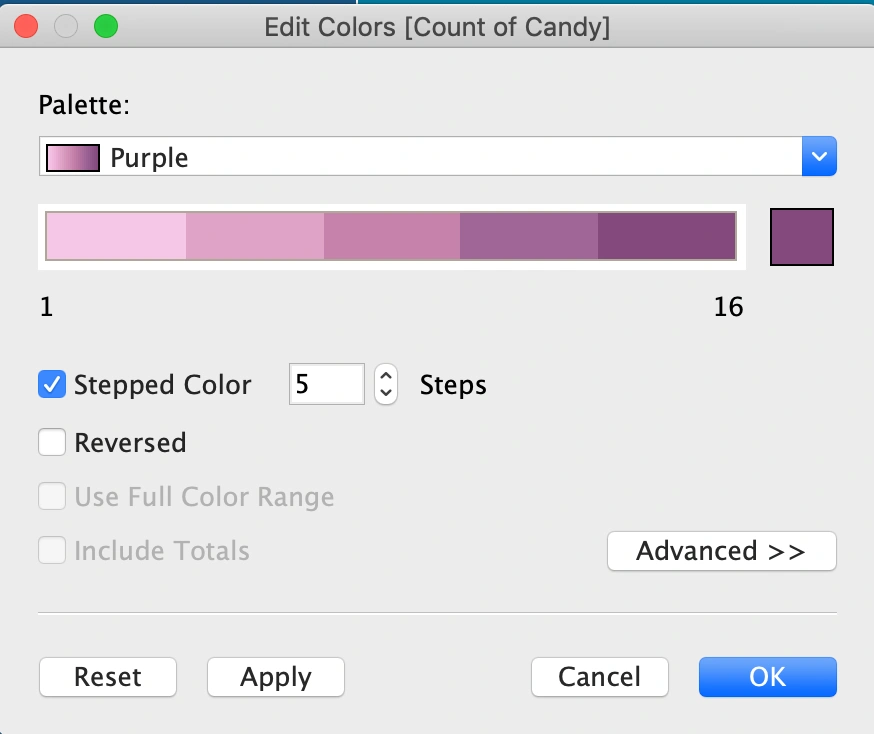Click the Include Totals checkbox
The image size is (874, 734).
pyautogui.click(x=52, y=551)
